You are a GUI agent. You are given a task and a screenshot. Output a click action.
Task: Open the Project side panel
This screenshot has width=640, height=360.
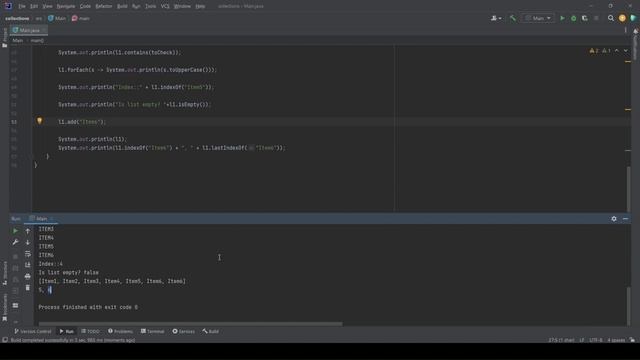[x=4, y=38]
